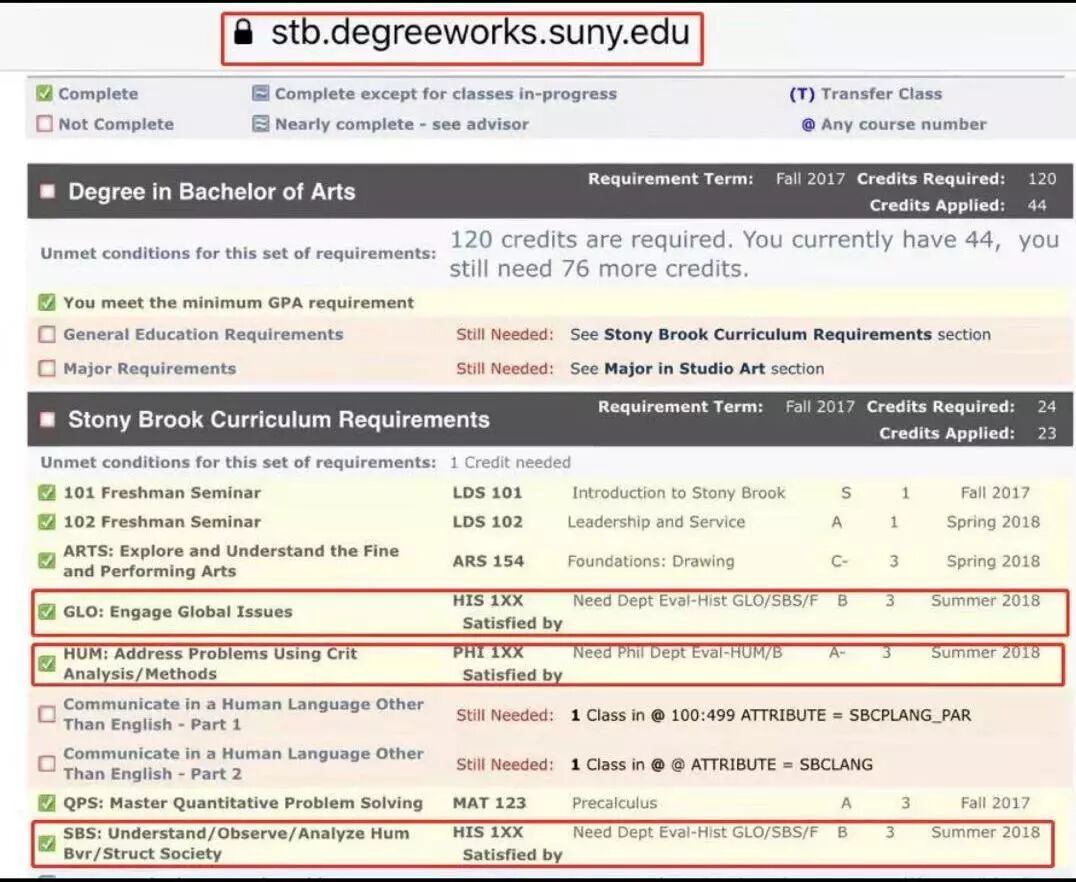The image size is (1076, 882).
Task: Click the 102 Freshman Seminar checkbox
Action: [x=47, y=522]
